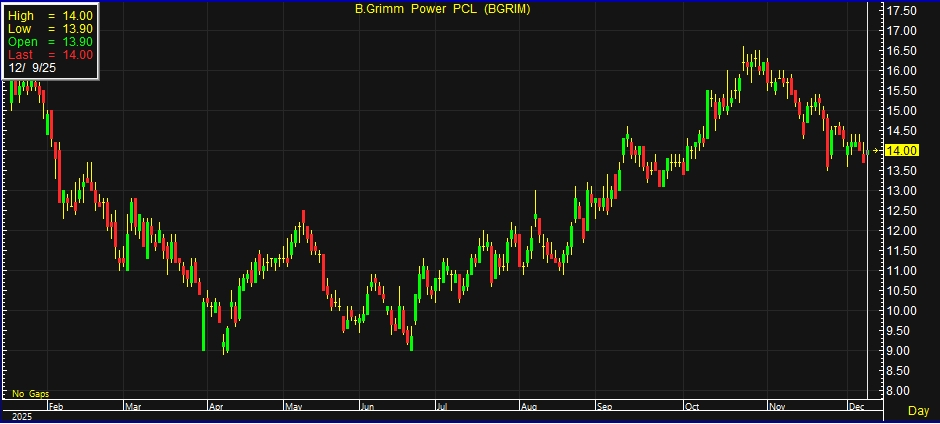This screenshot has width=940, height=424.
Task: Click the Nov label on time axis
Action: [774, 407]
